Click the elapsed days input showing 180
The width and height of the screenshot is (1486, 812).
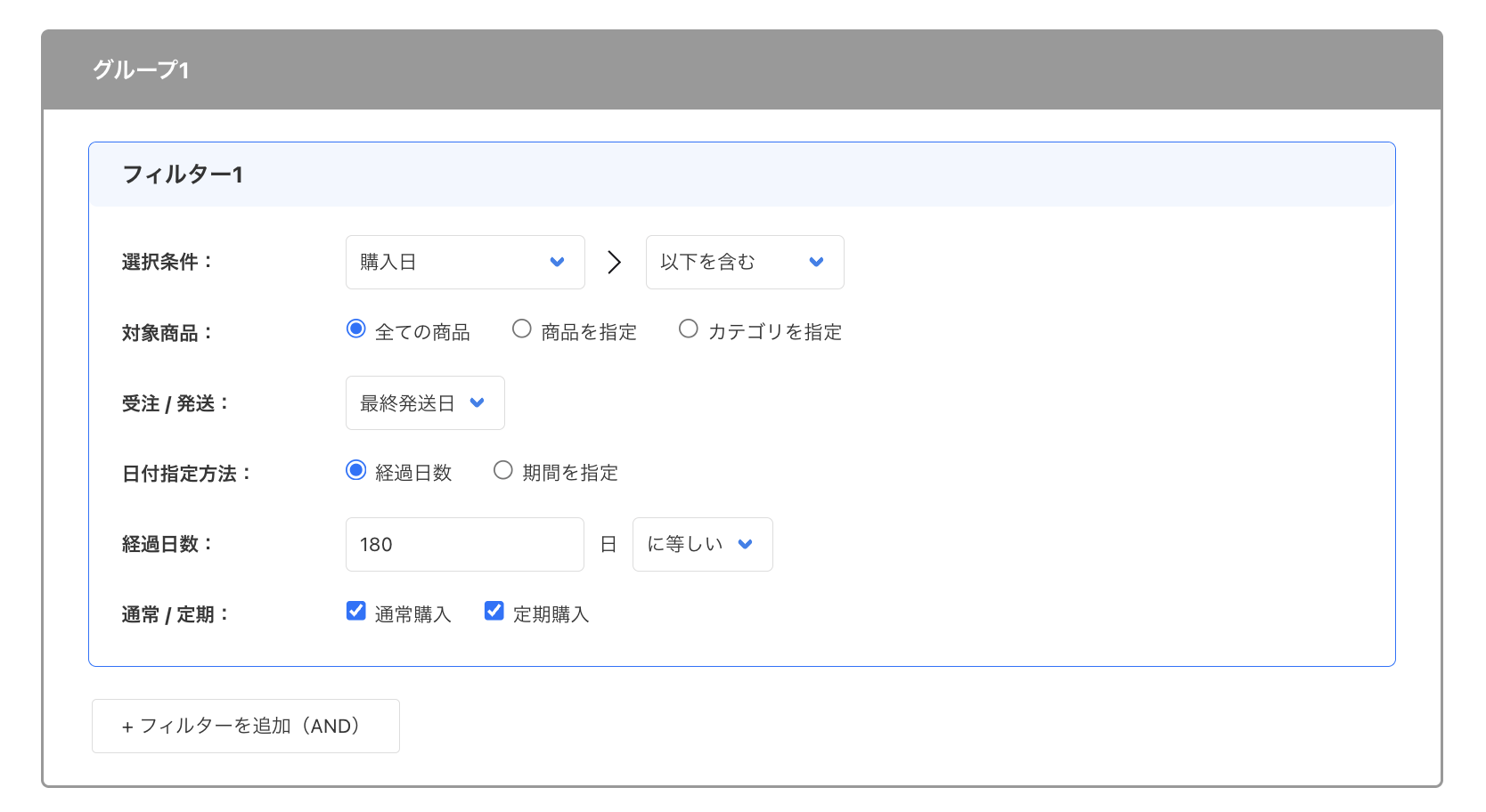[x=464, y=544]
